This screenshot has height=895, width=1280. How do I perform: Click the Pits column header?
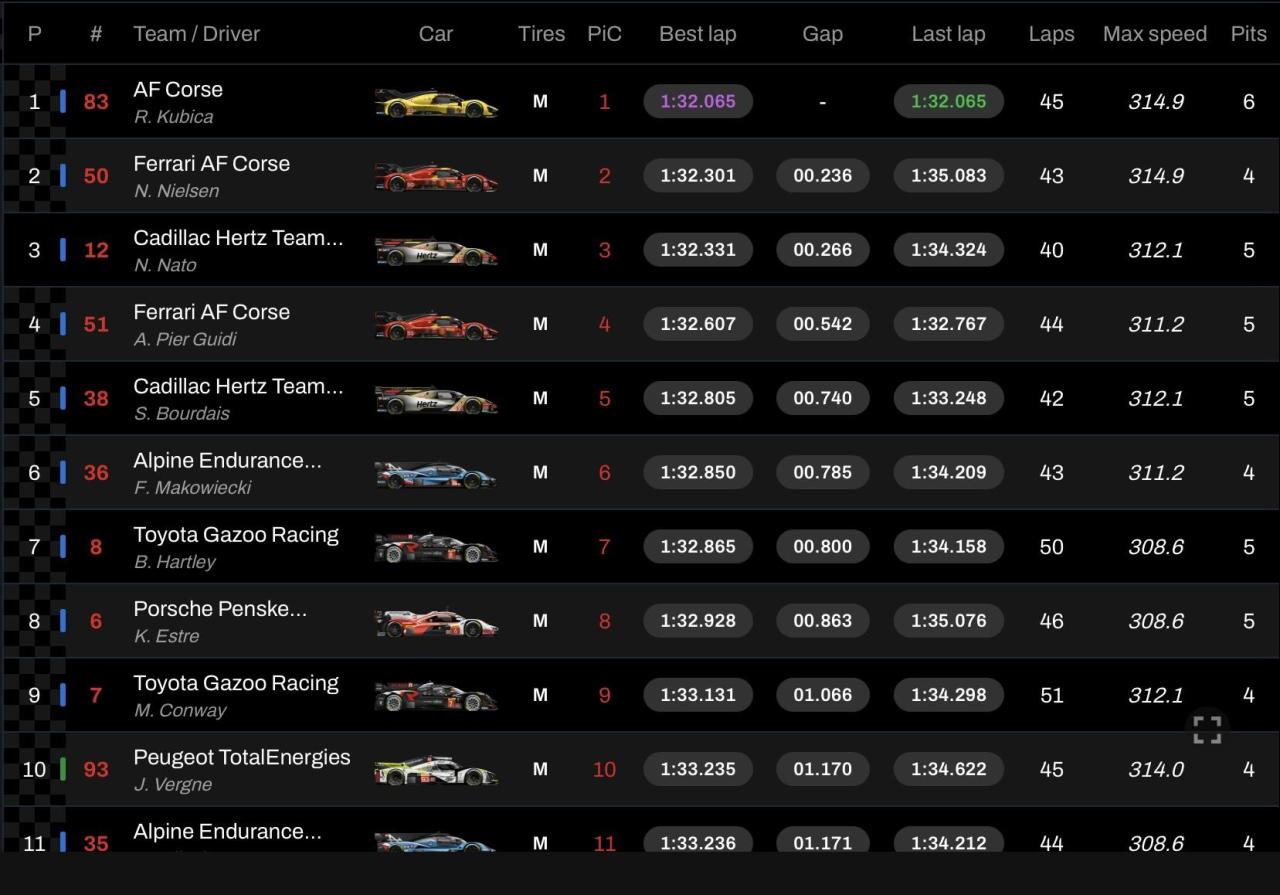(1249, 34)
